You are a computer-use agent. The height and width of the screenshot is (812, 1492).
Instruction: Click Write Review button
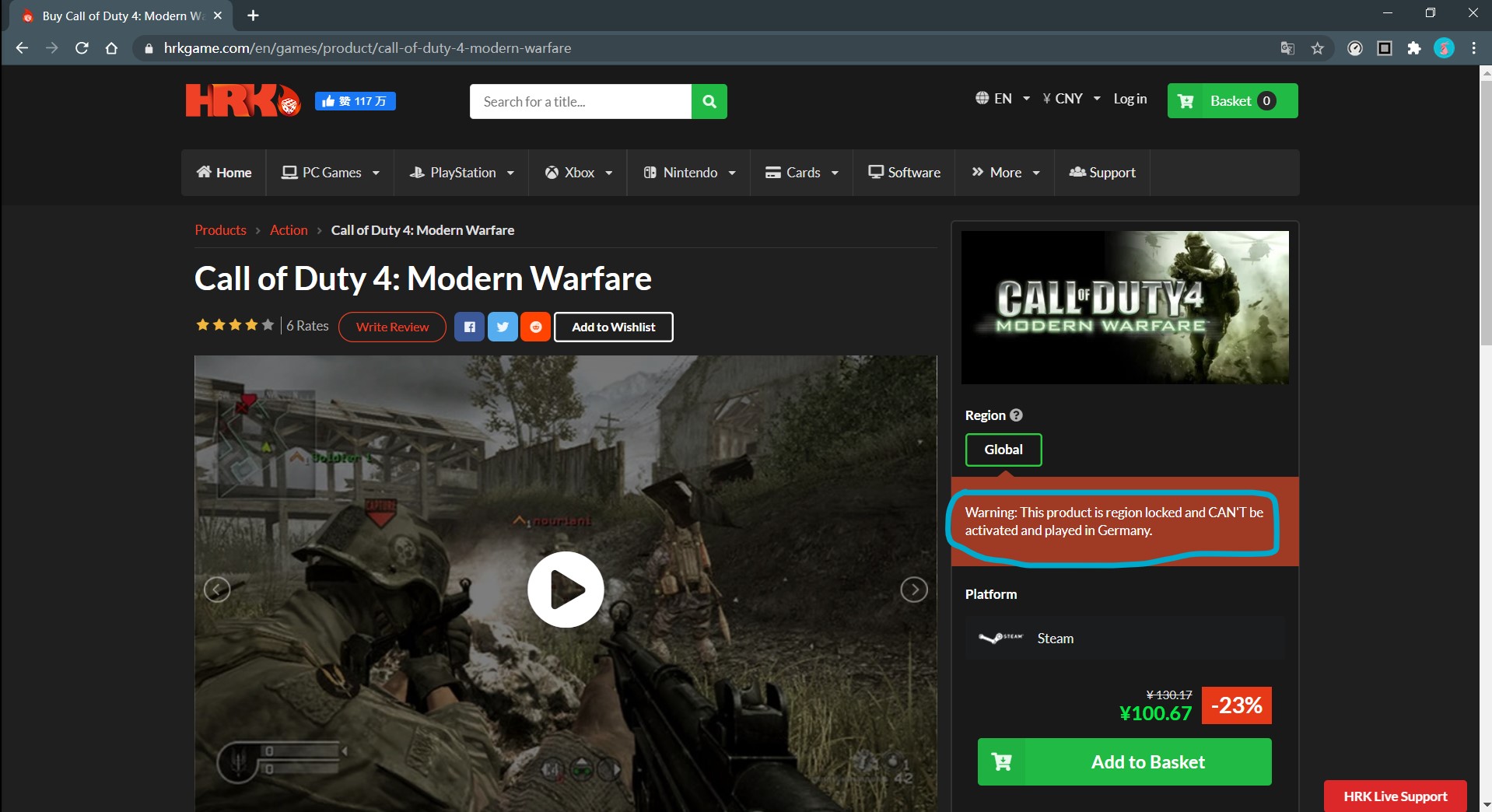tap(392, 327)
